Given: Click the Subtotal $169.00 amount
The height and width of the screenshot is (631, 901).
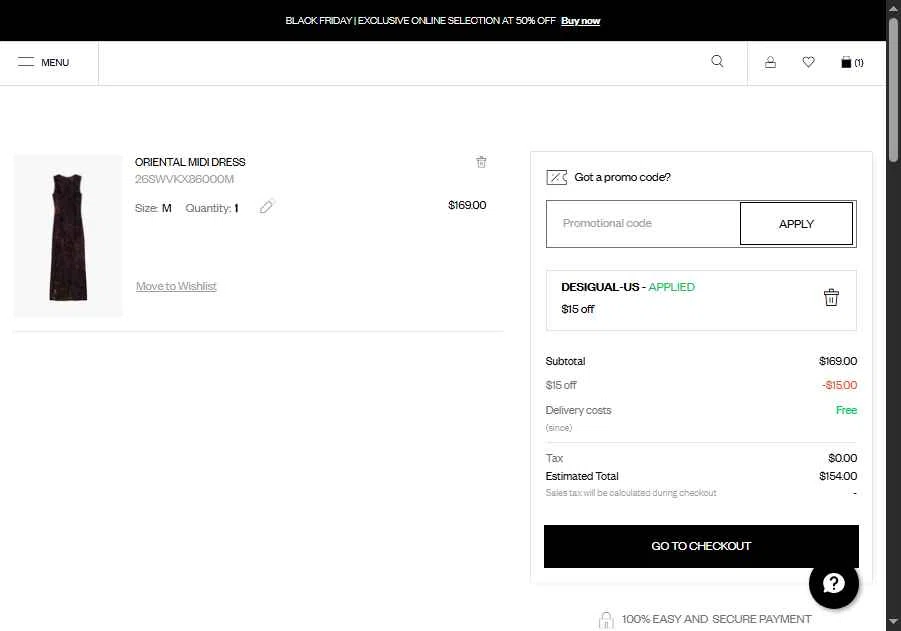Looking at the screenshot, I should 838,361.
